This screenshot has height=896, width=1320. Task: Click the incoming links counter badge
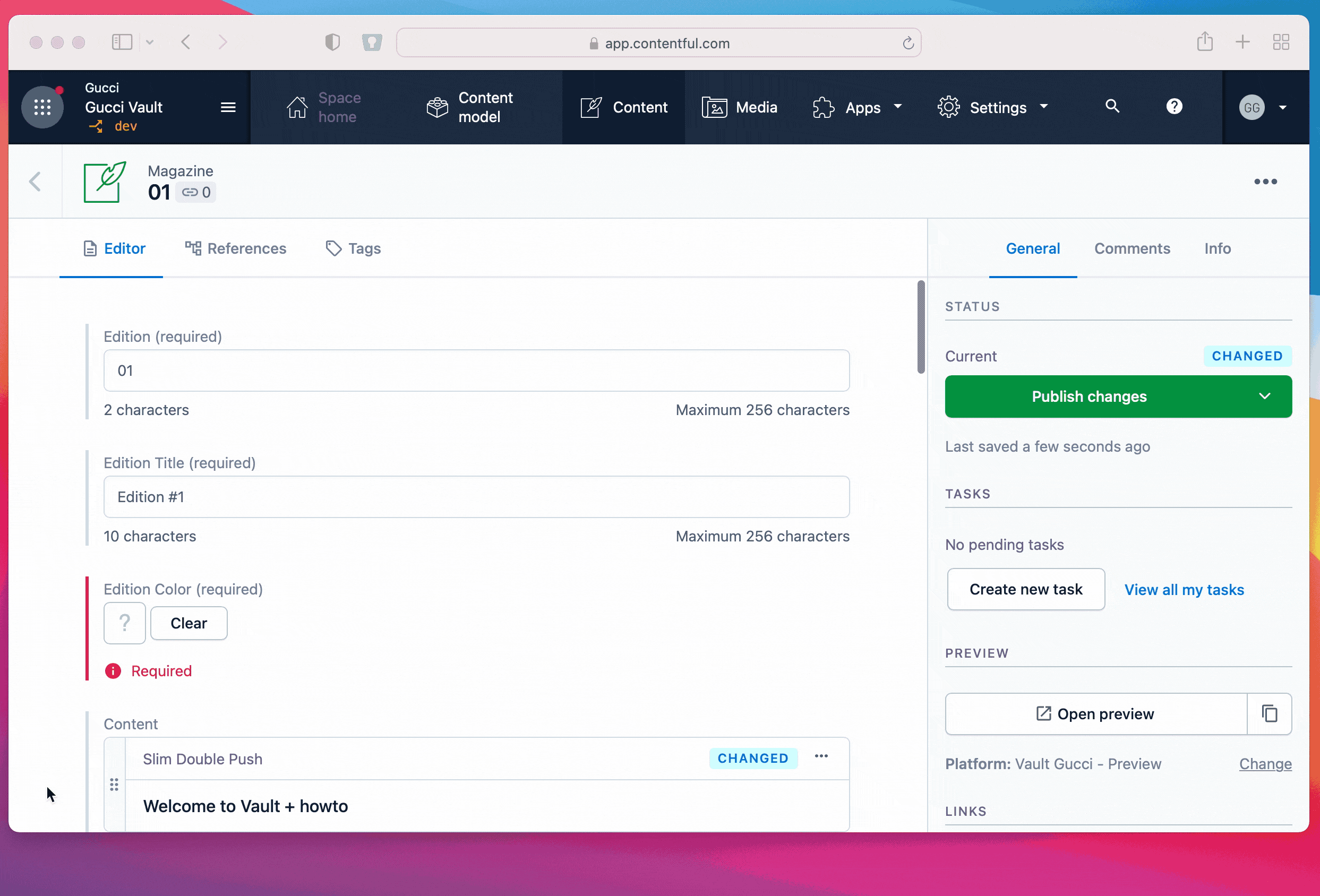tap(196, 193)
